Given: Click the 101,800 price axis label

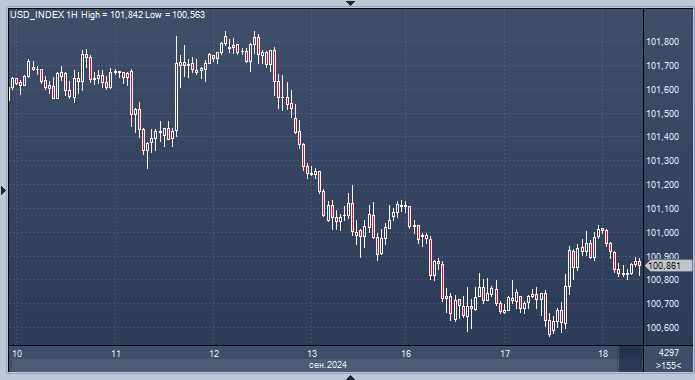Looking at the screenshot, I should [663, 42].
